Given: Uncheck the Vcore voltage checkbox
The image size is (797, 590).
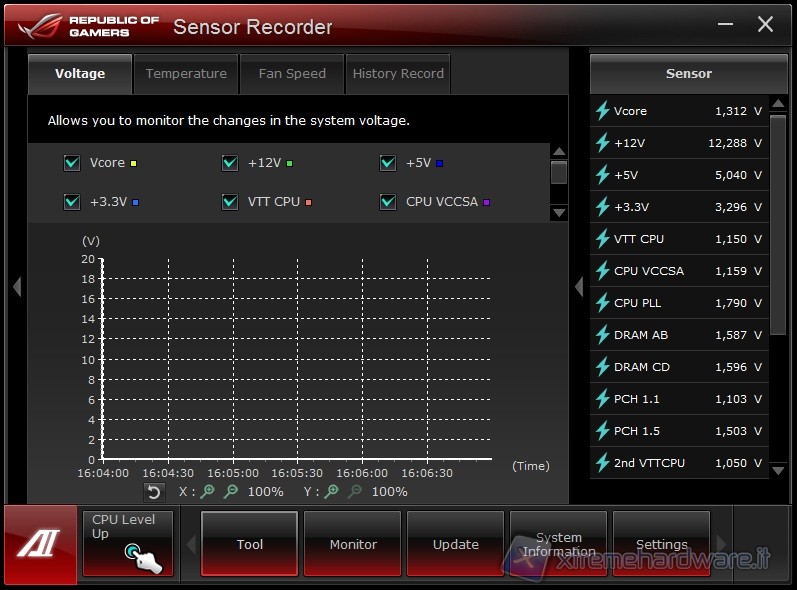Looking at the screenshot, I should (72, 163).
